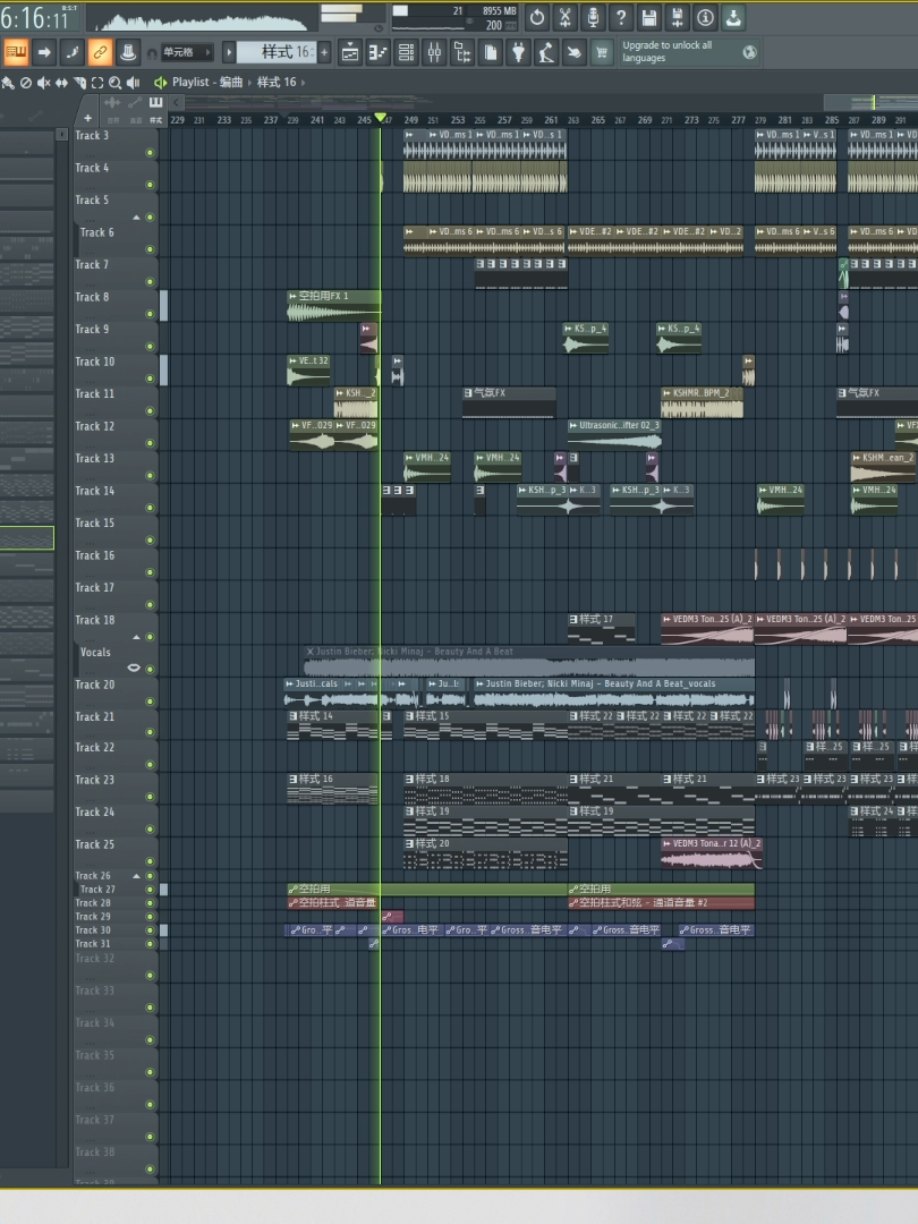918x1224 pixels.
Task: Click the pattern menu arrow before 样式 16
Action: tap(229, 52)
